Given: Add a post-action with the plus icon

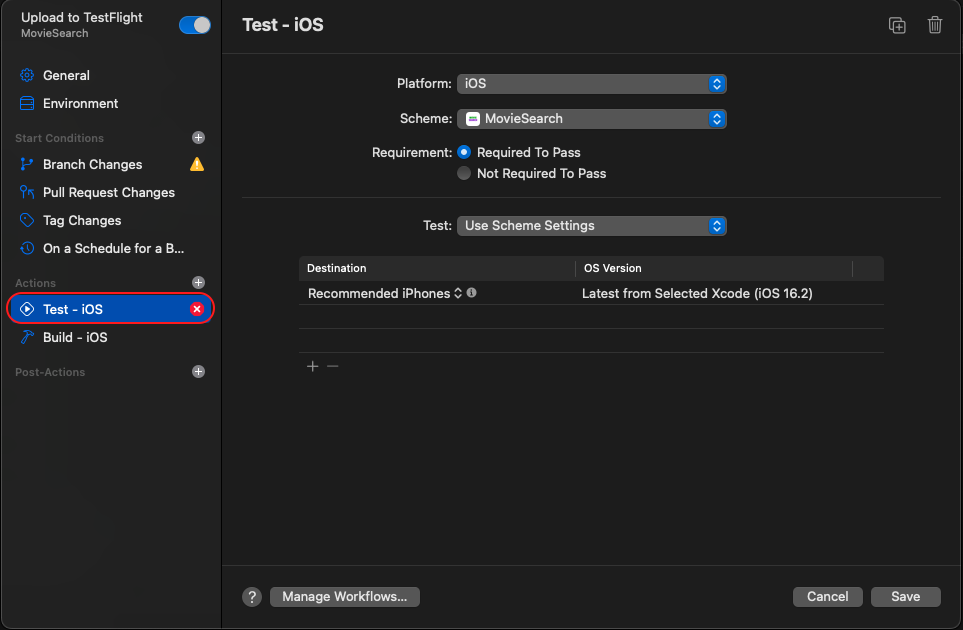Looking at the screenshot, I should [x=198, y=371].
